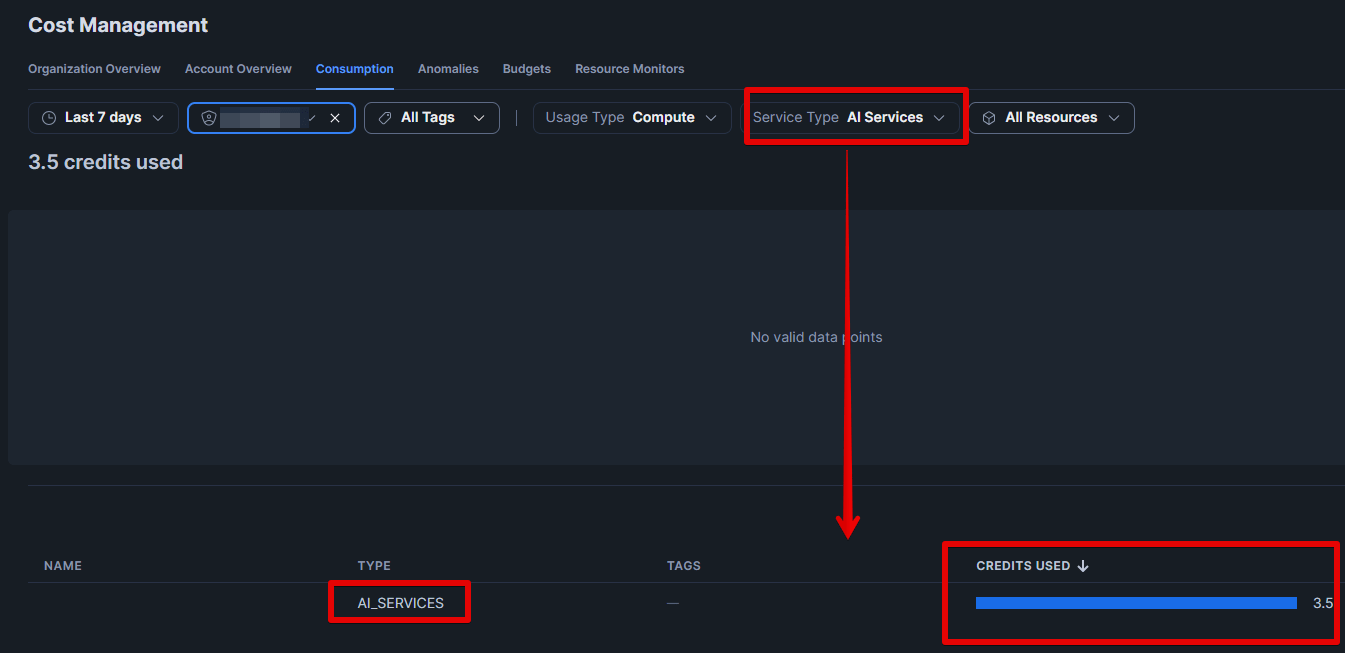
Task: Select the Anomalies tab
Action: click(x=448, y=69)
